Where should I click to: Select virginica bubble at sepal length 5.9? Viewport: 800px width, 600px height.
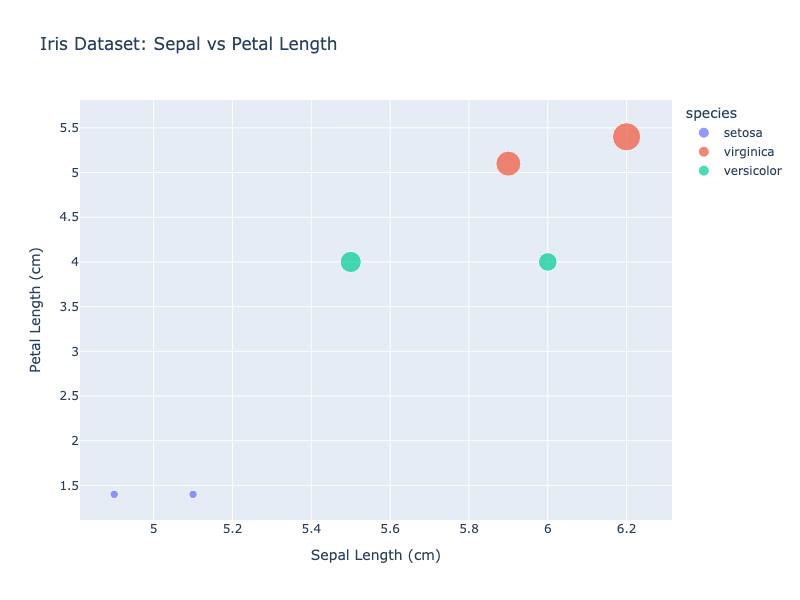508,163
